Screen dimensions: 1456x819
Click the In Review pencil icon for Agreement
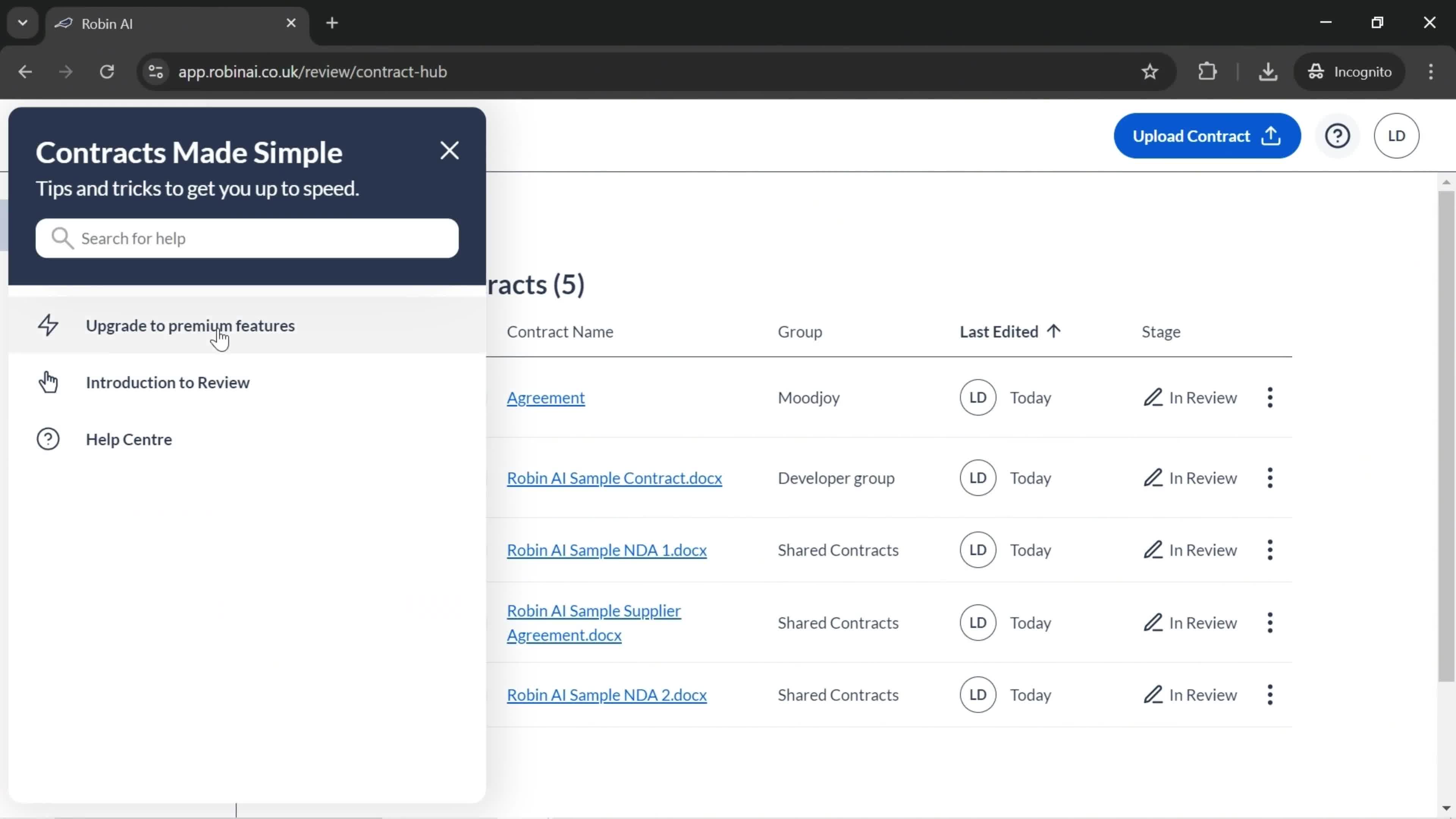[1152, 397]
